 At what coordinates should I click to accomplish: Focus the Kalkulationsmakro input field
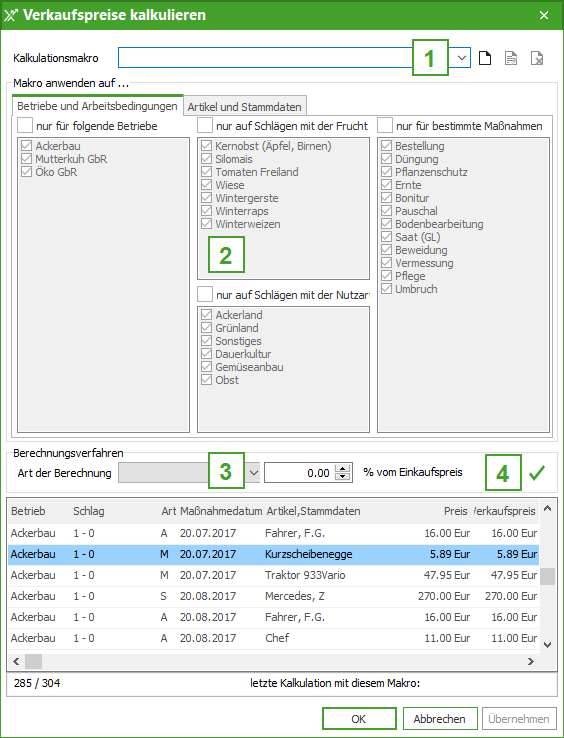click(266, 58)
